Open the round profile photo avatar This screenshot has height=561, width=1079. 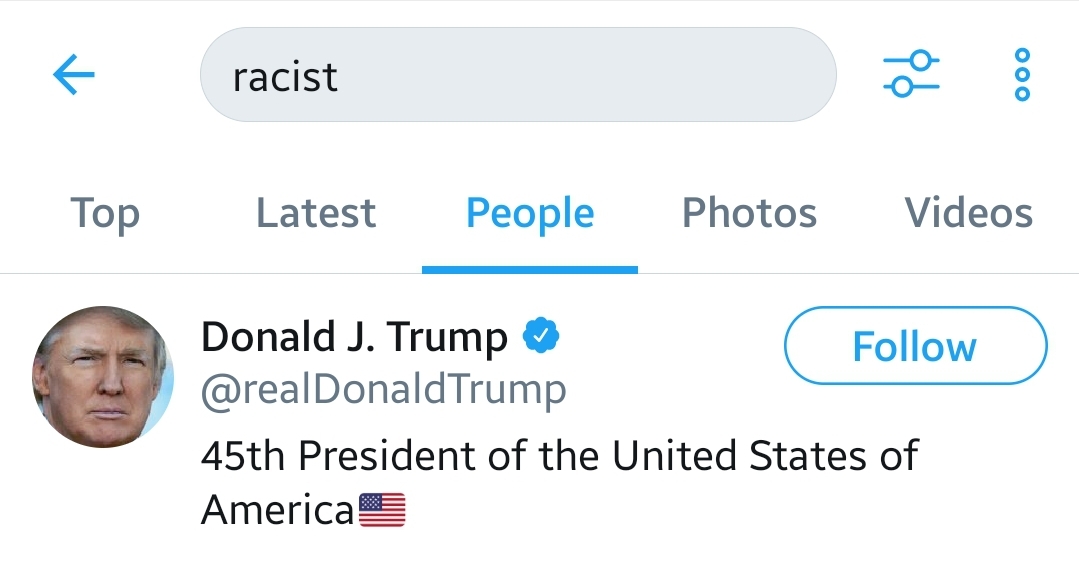coord(103,377)
